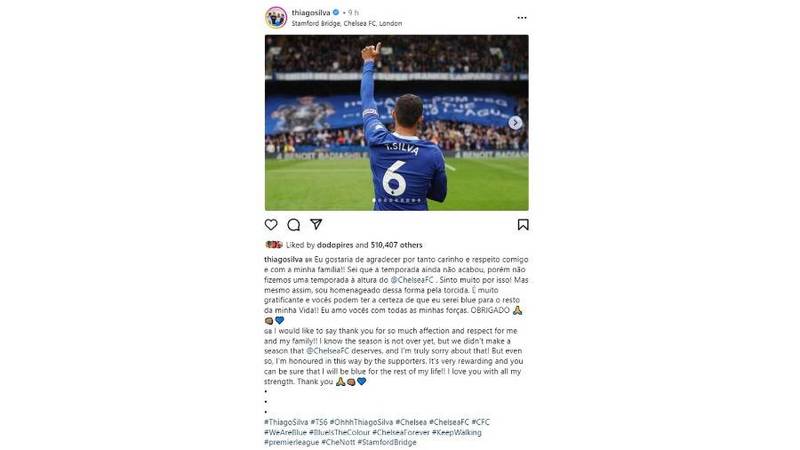Open #OhhhThiagoSilva hashtag

click(x=361, y=422)
